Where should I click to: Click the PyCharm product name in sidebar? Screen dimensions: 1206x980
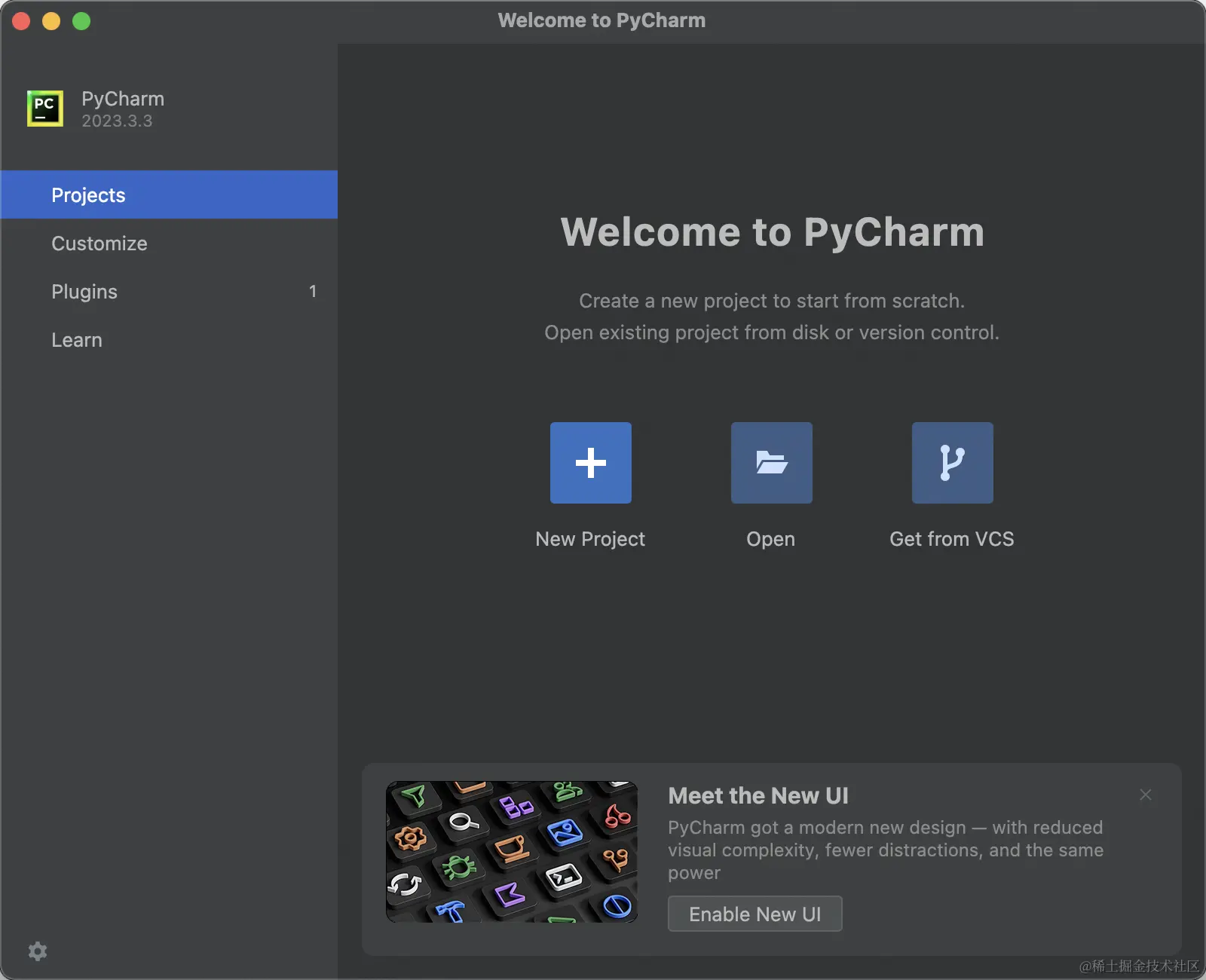click(x=123, y=99)
